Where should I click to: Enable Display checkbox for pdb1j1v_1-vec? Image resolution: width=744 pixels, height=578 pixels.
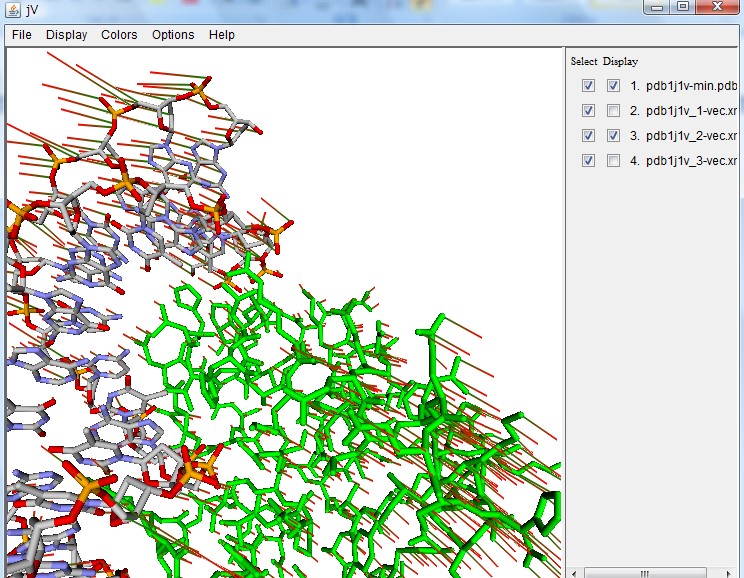click(613, 111)
